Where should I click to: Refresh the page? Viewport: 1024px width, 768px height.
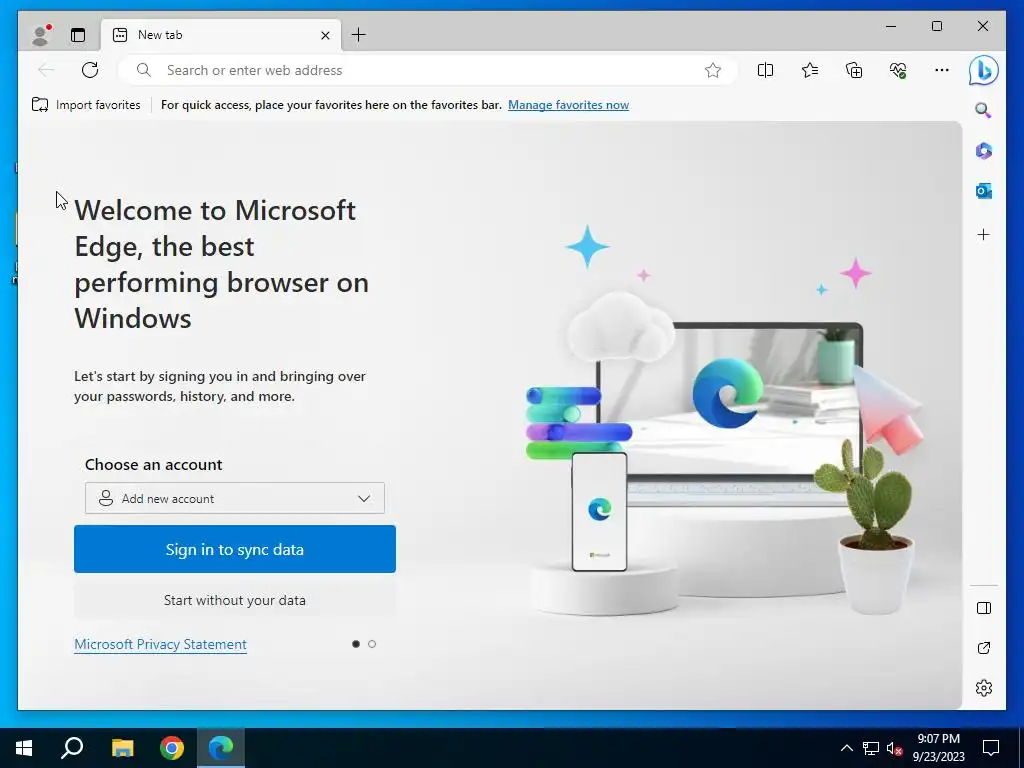(90, 70)
